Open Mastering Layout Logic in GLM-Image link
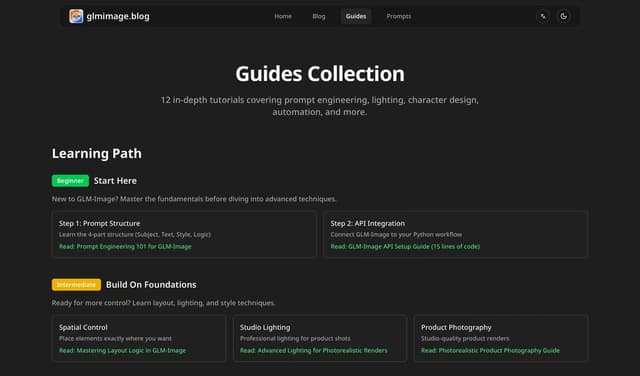640x376 pixels. click(x=122, y=351)
